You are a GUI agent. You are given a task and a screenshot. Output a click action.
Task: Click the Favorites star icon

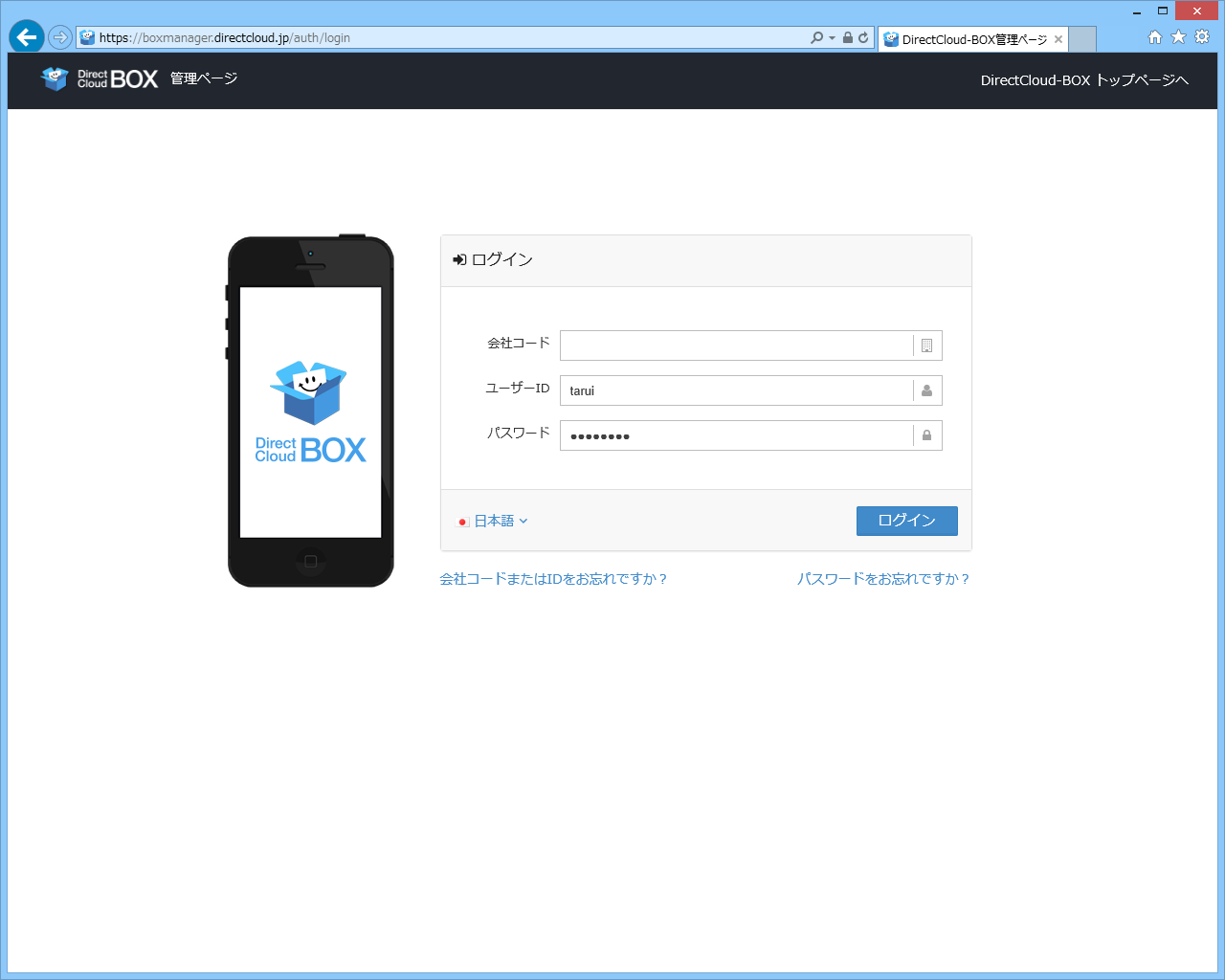[1178, 35]
